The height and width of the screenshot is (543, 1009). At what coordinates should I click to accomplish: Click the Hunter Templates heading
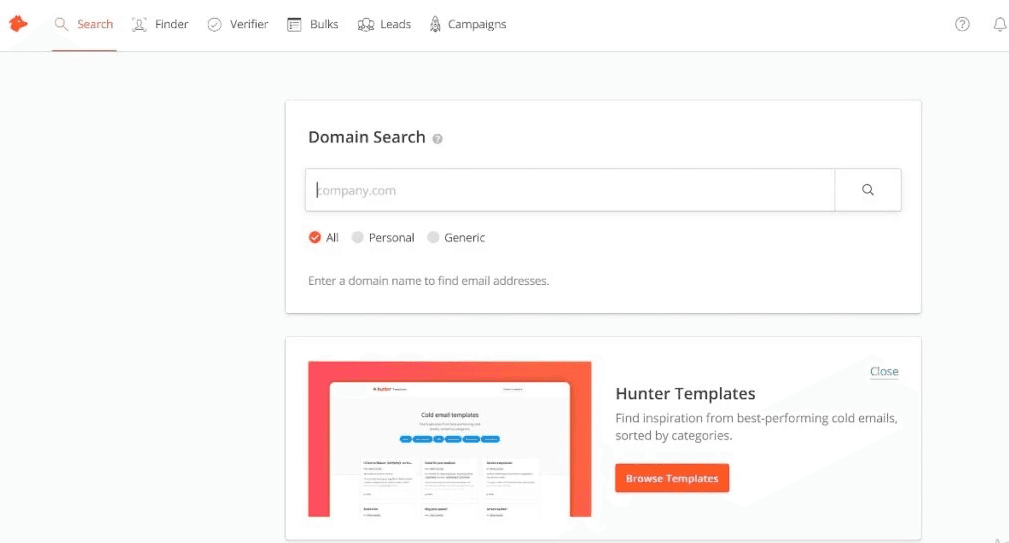[685, 393]
